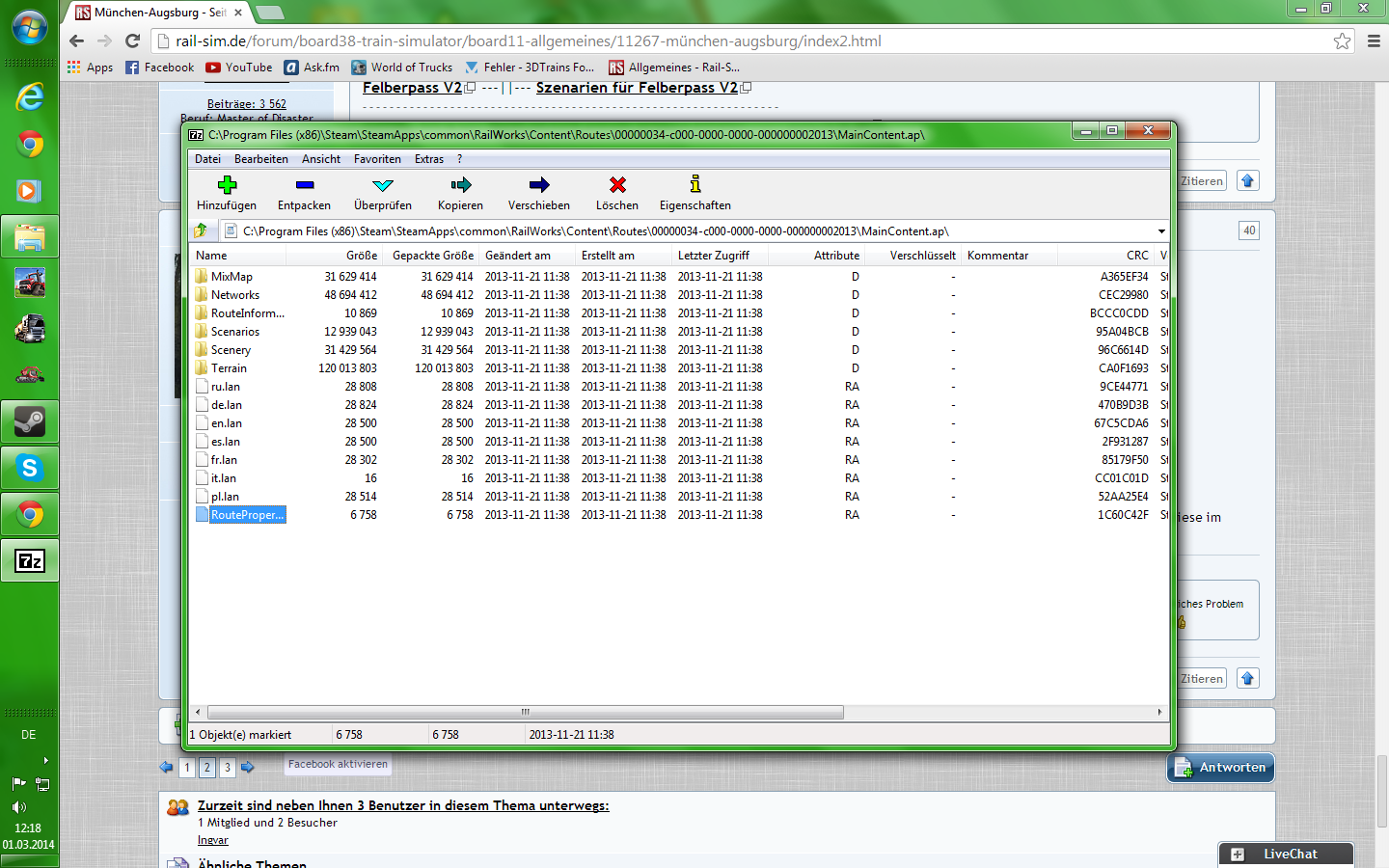
Task: Open the Datei menu
Action: pyautogui.click(x=207, y=159)
